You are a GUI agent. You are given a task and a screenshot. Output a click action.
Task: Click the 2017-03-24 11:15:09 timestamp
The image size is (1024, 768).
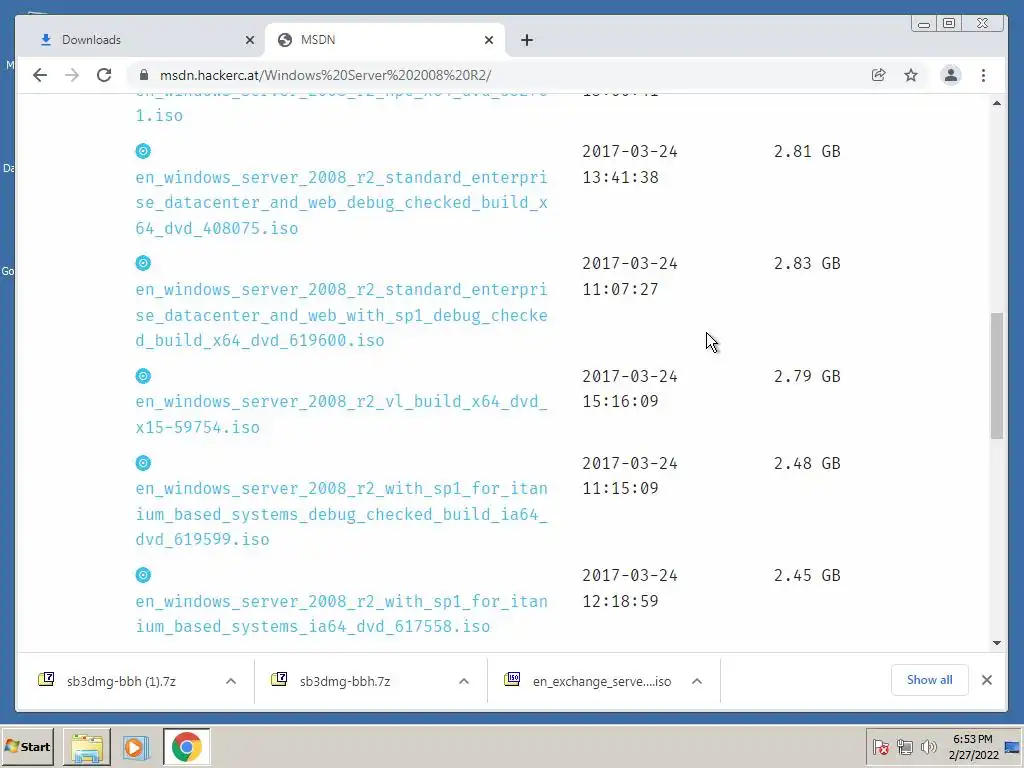(630, 475)
